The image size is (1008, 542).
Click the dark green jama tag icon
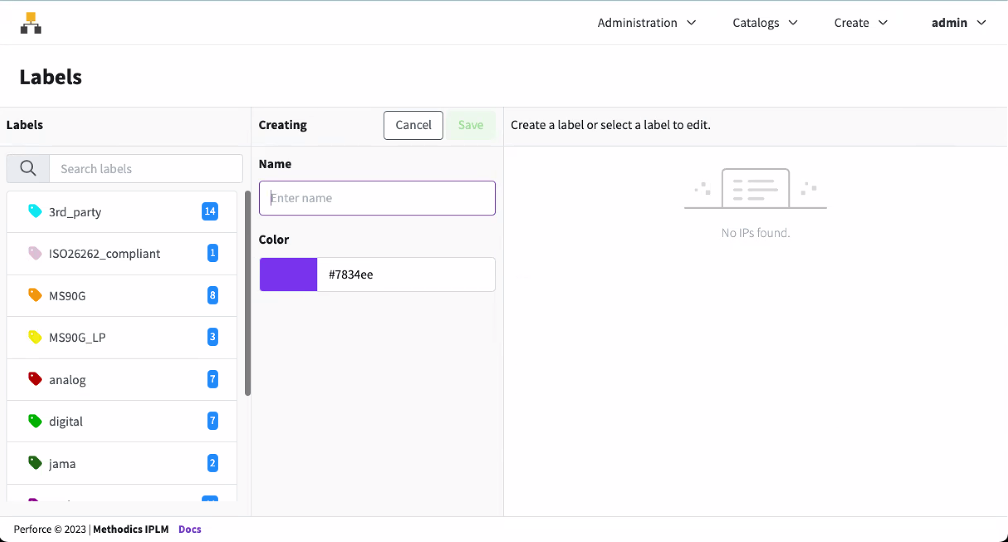[35, 464]
